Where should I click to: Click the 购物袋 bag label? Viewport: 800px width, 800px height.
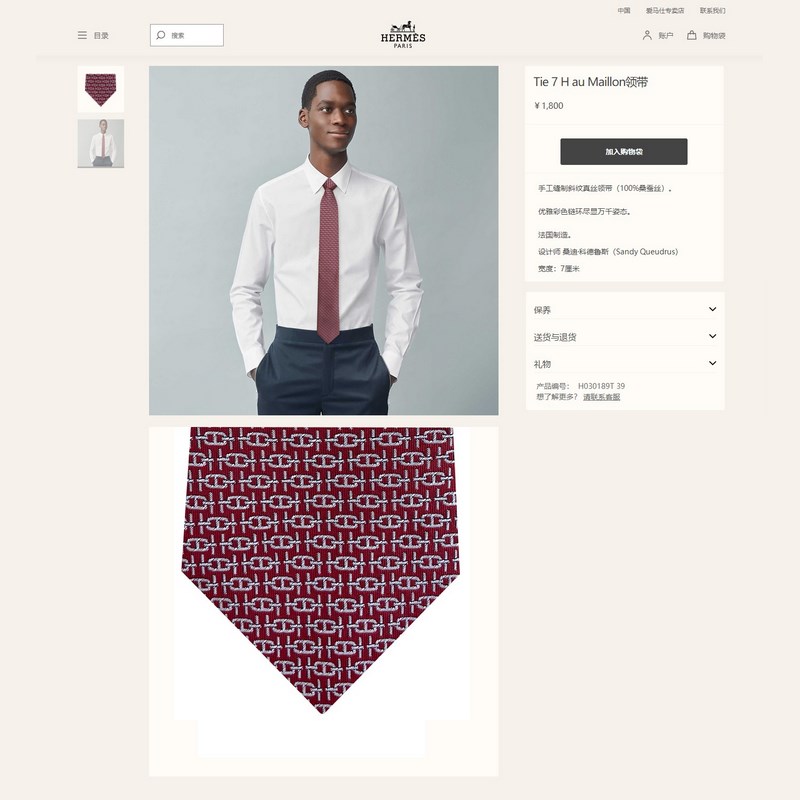pyautogui.click(x=714, y=35)
